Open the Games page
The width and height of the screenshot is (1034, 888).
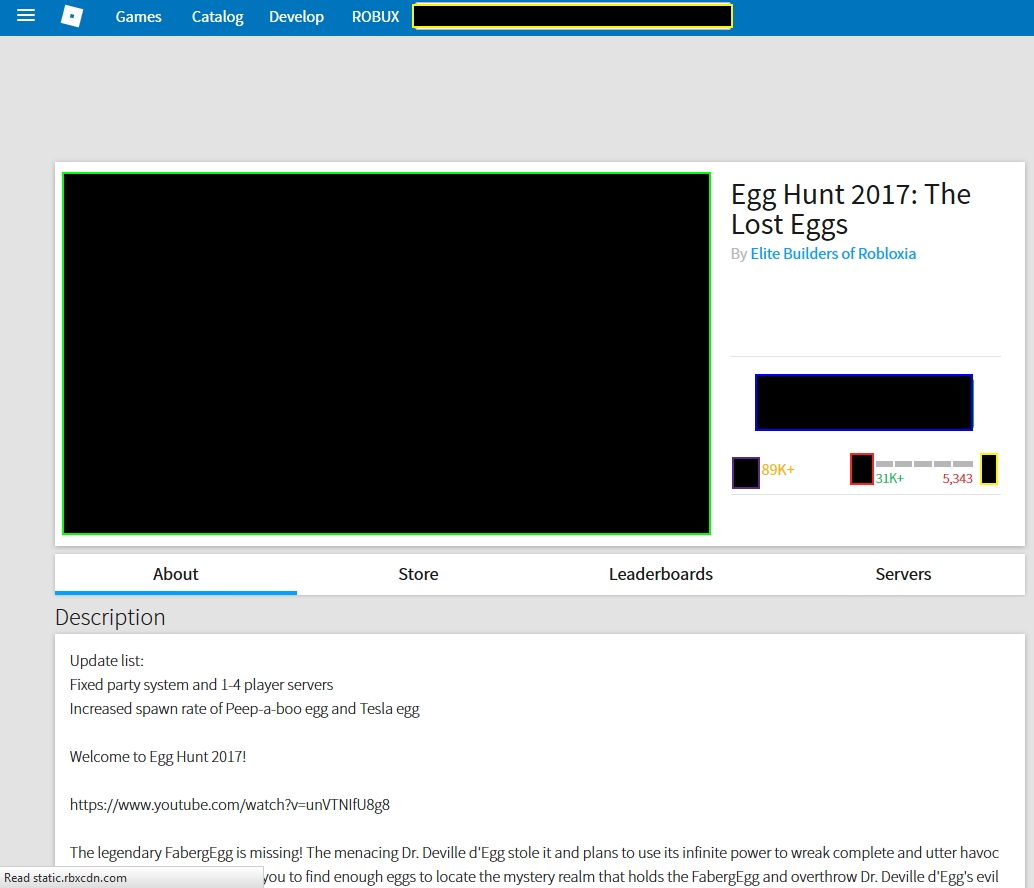click(138, 16)
